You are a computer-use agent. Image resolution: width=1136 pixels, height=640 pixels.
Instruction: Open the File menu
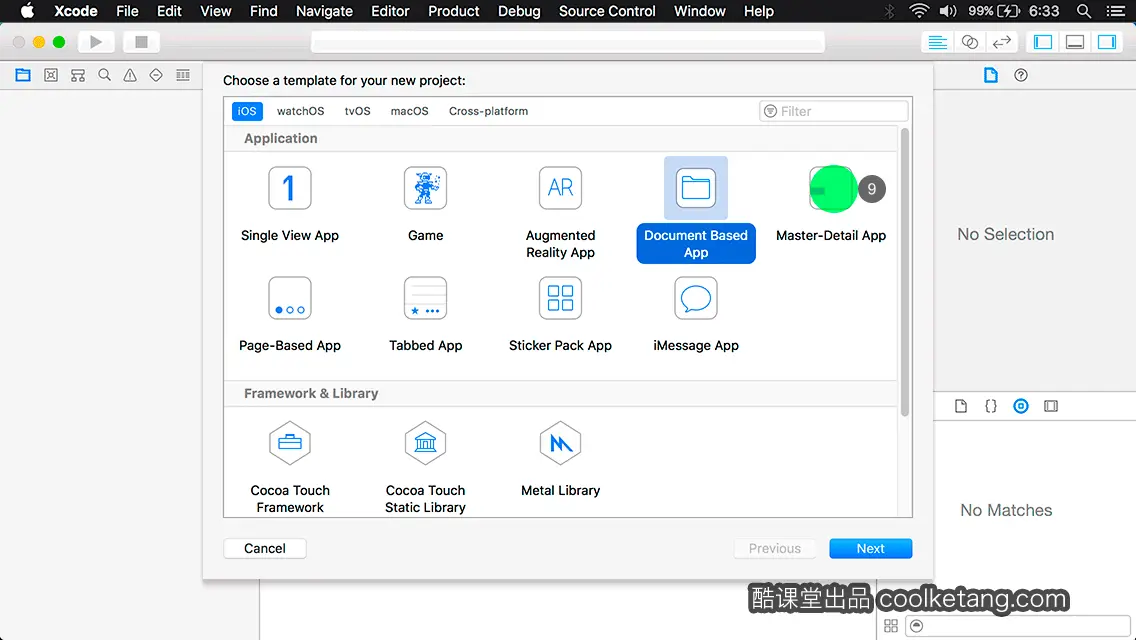(x=128, y=11)
